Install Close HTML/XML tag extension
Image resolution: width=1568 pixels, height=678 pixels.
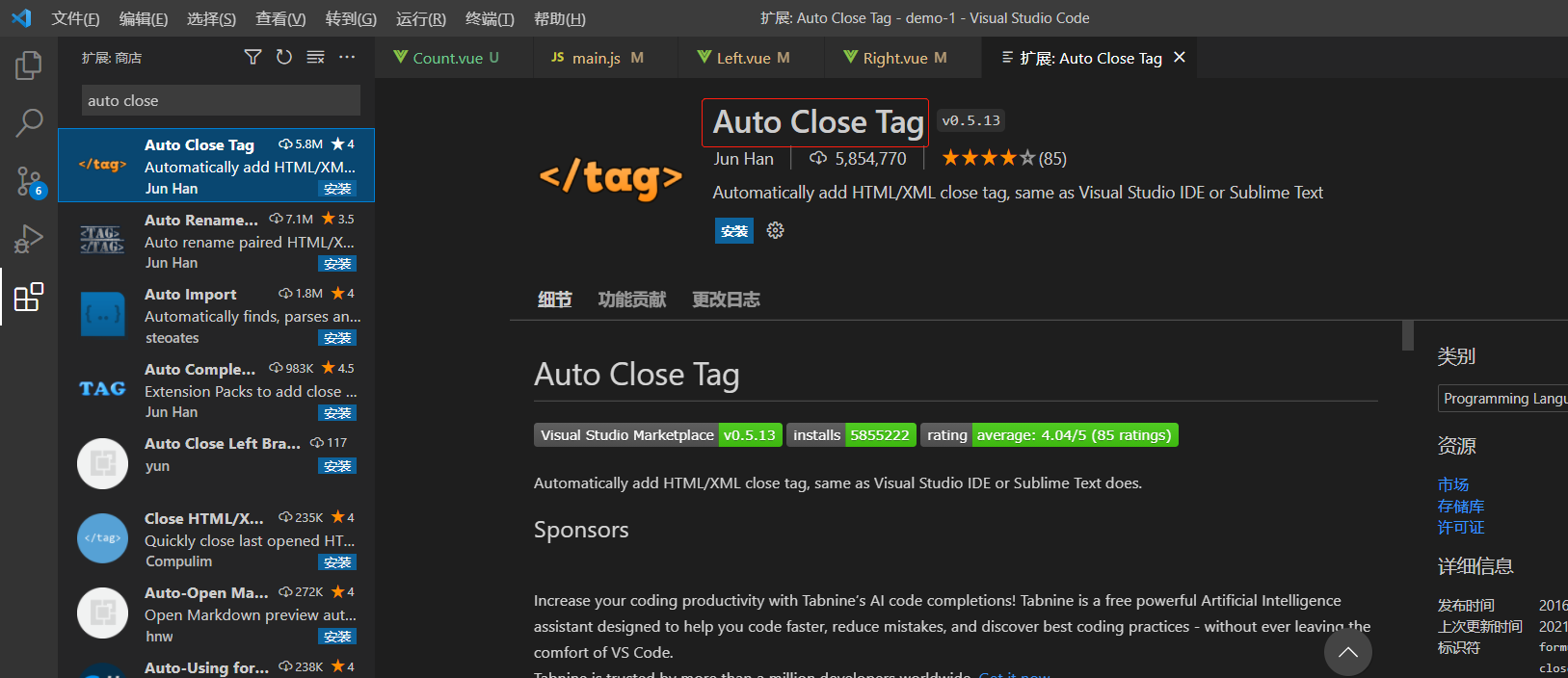(337, 562)
